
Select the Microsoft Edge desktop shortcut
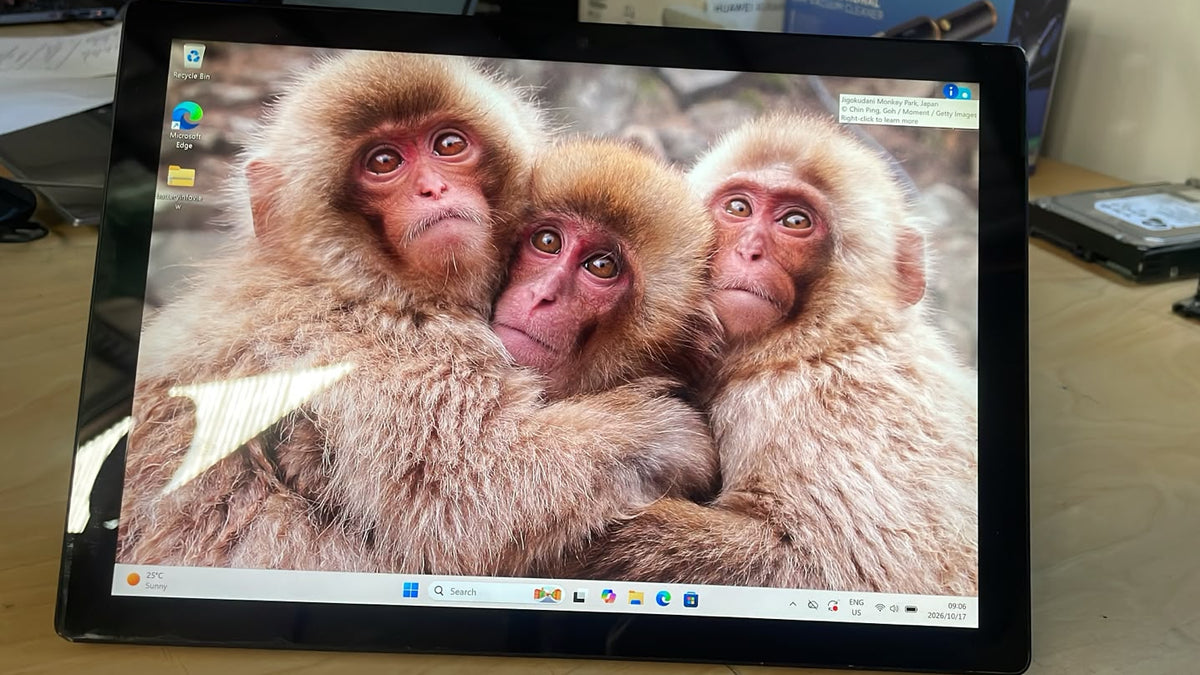coord(186,125)
